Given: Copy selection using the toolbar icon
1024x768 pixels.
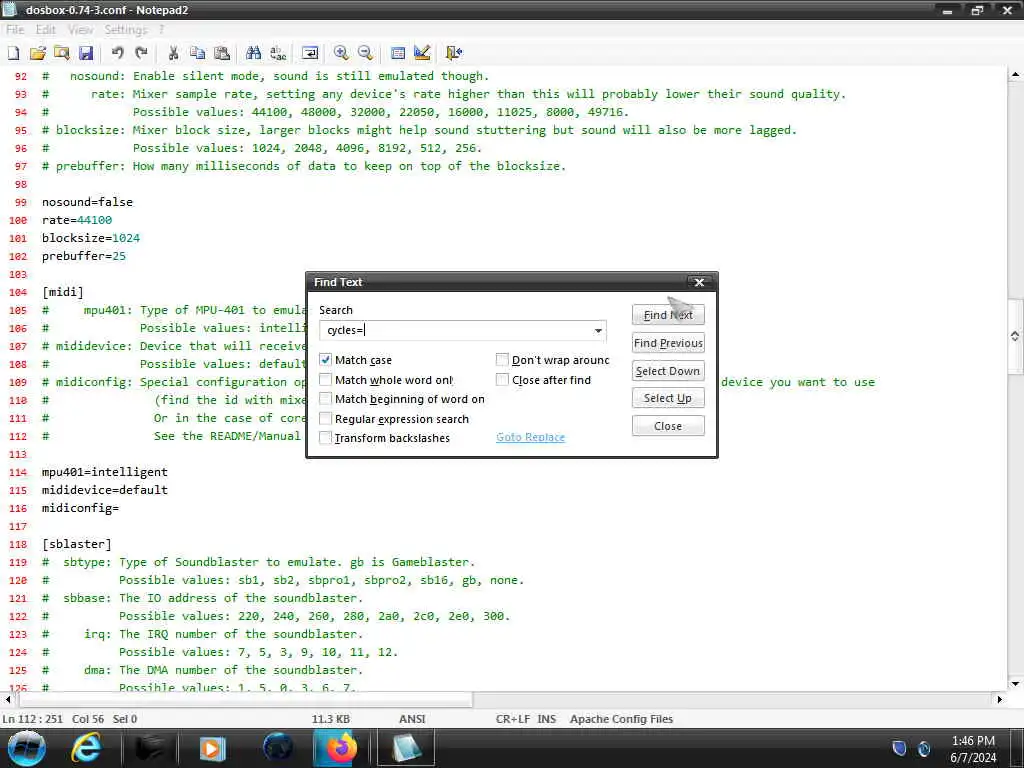Looking at the screenshot, I should coord(197,53).
